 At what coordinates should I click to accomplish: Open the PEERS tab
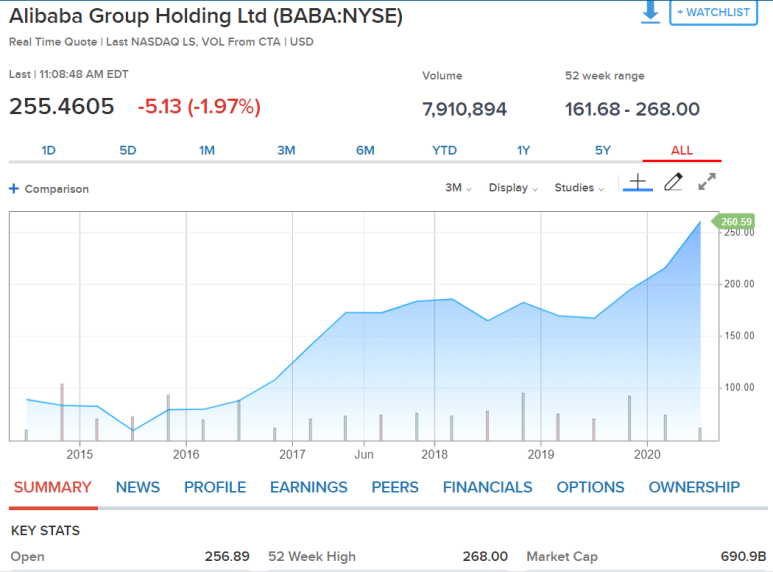point(395,487)
